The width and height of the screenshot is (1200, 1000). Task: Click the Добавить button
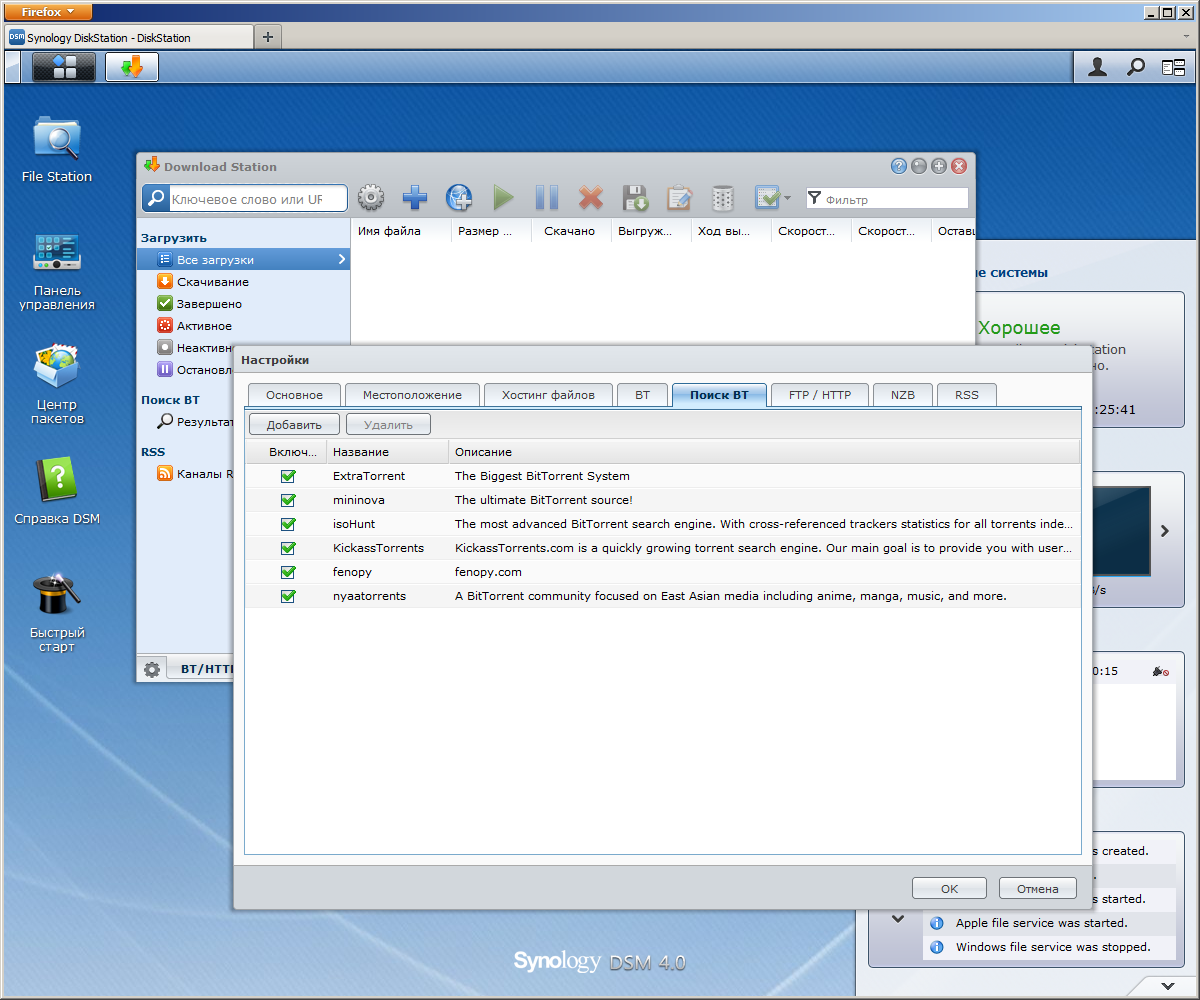click(294, 424)
